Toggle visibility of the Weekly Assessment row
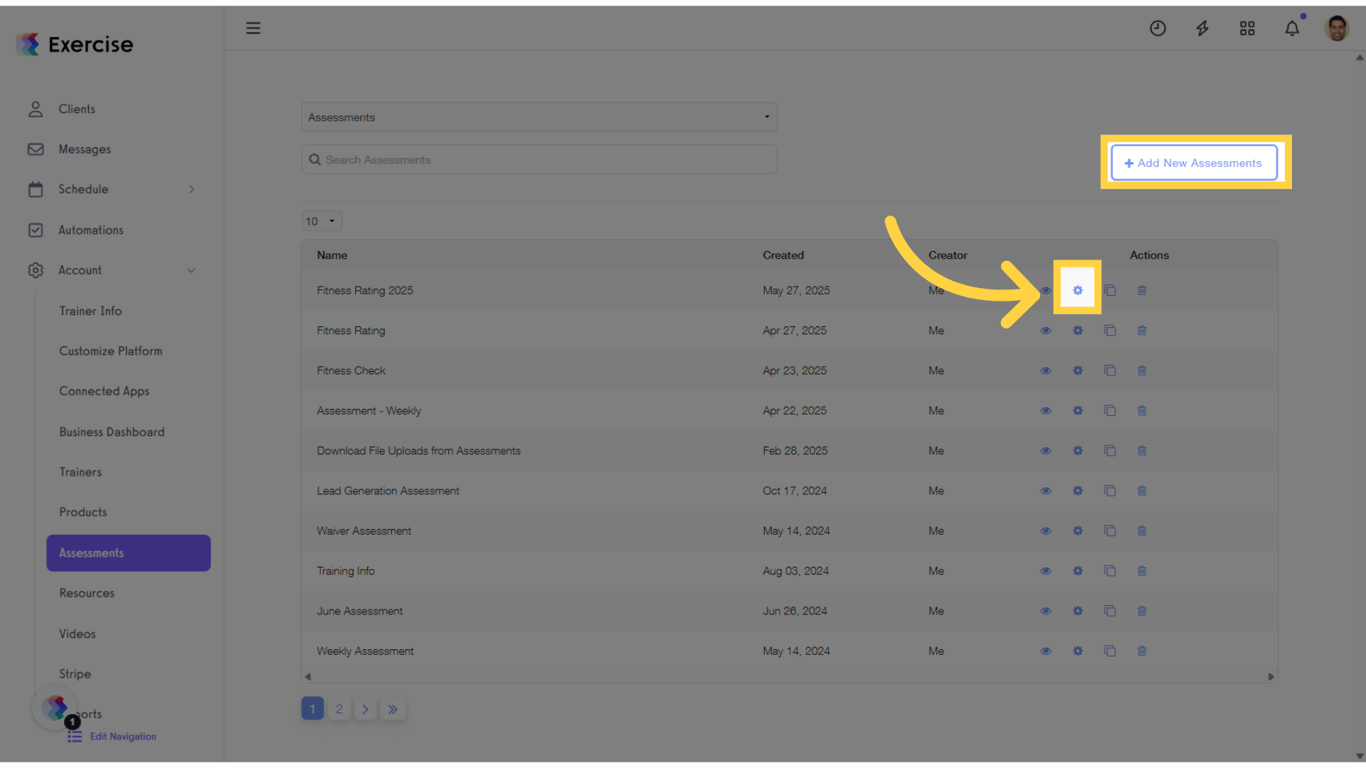Viewport: 1366px width, 768px height. point(1046,650)
